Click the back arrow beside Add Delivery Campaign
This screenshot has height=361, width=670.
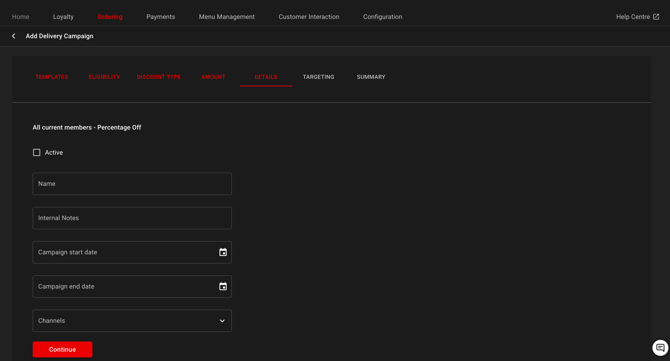14,36
